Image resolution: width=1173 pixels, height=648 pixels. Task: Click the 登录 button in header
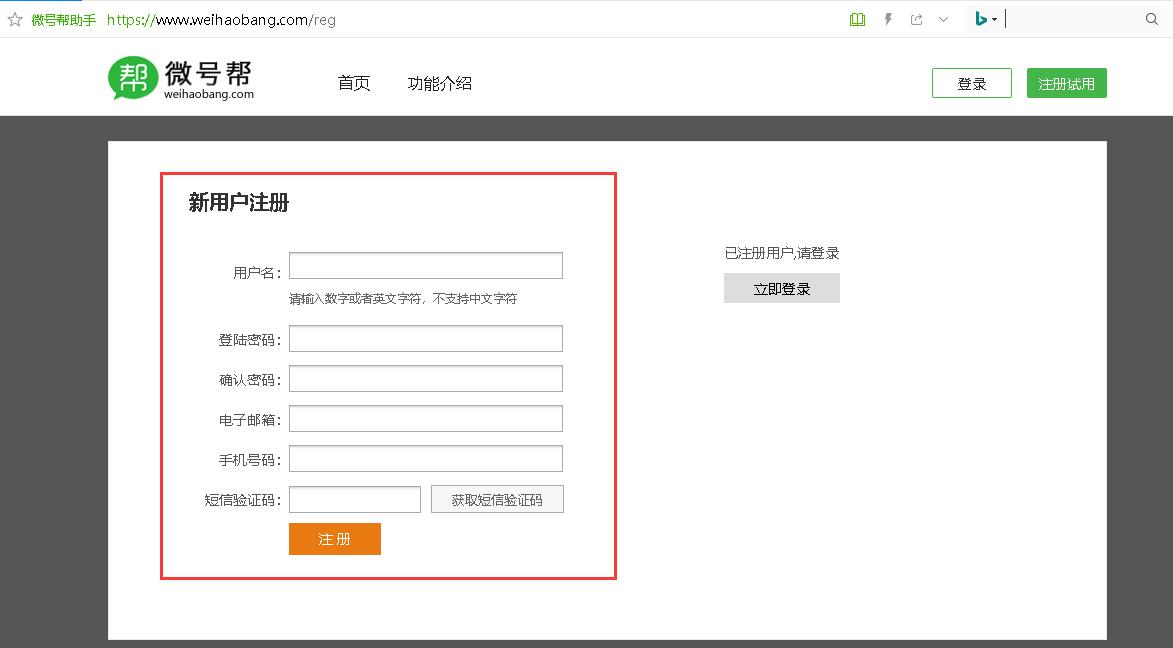click(972, 83)
